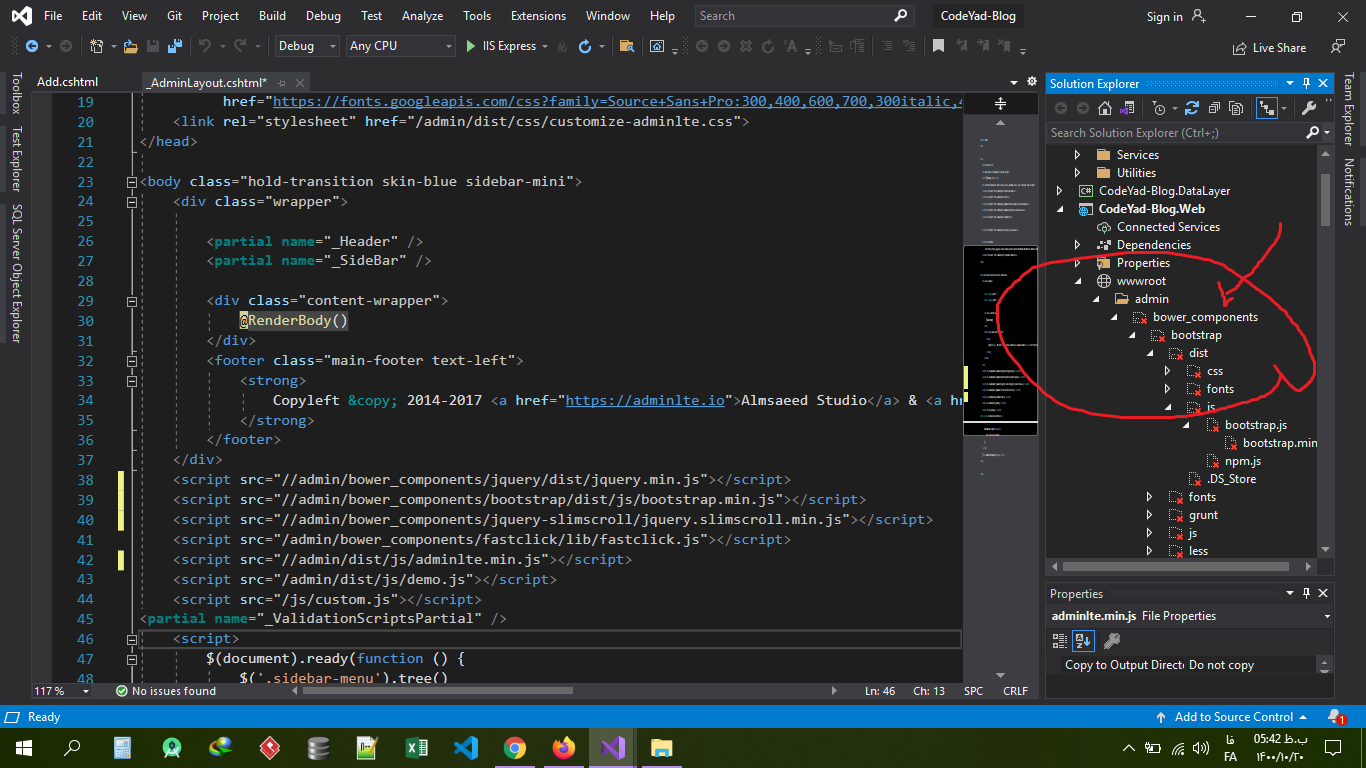Open the File menu

53,16
